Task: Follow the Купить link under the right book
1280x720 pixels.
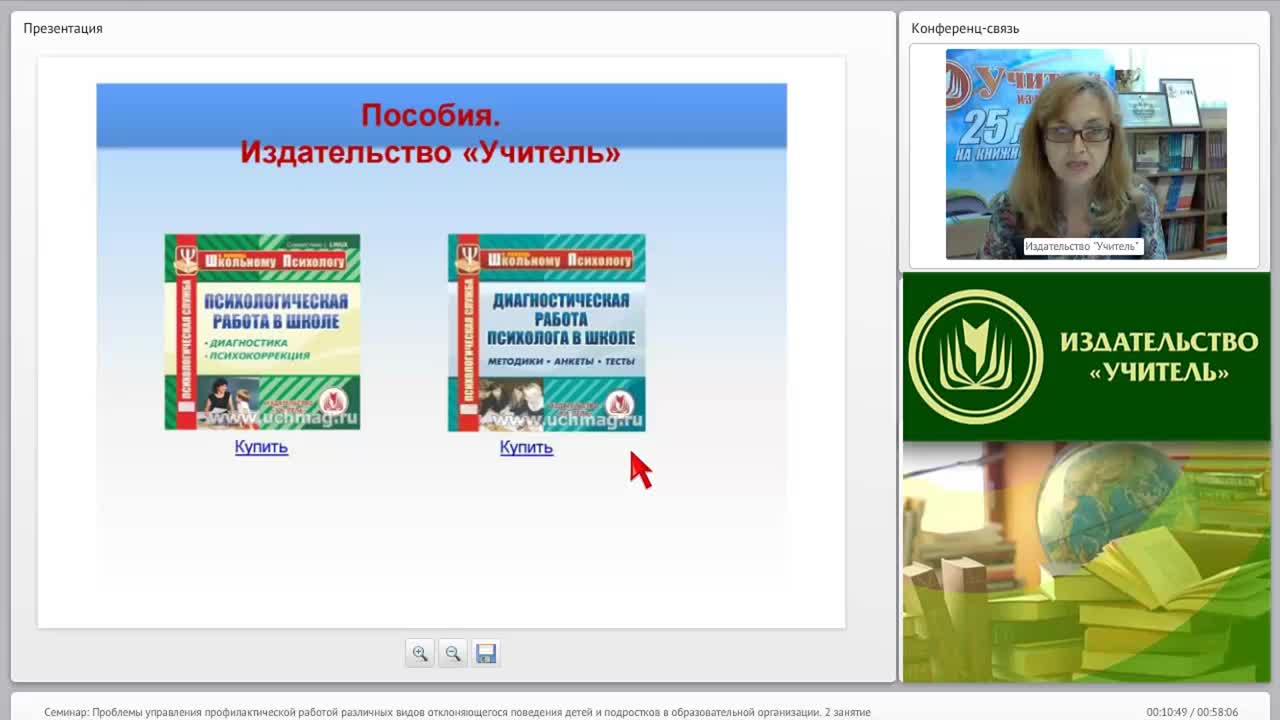Action: tap(526, 448)
